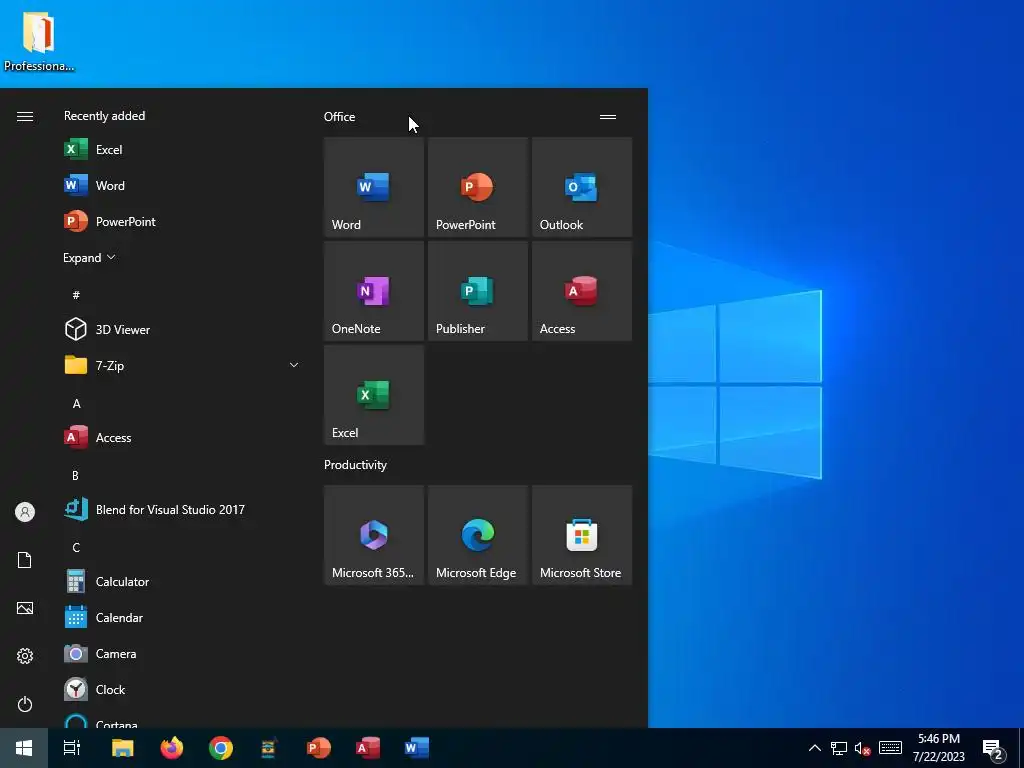Screen dimensions: 1024x768
Task: Expand the Recently added list
Action: click(x=89, y=257)
